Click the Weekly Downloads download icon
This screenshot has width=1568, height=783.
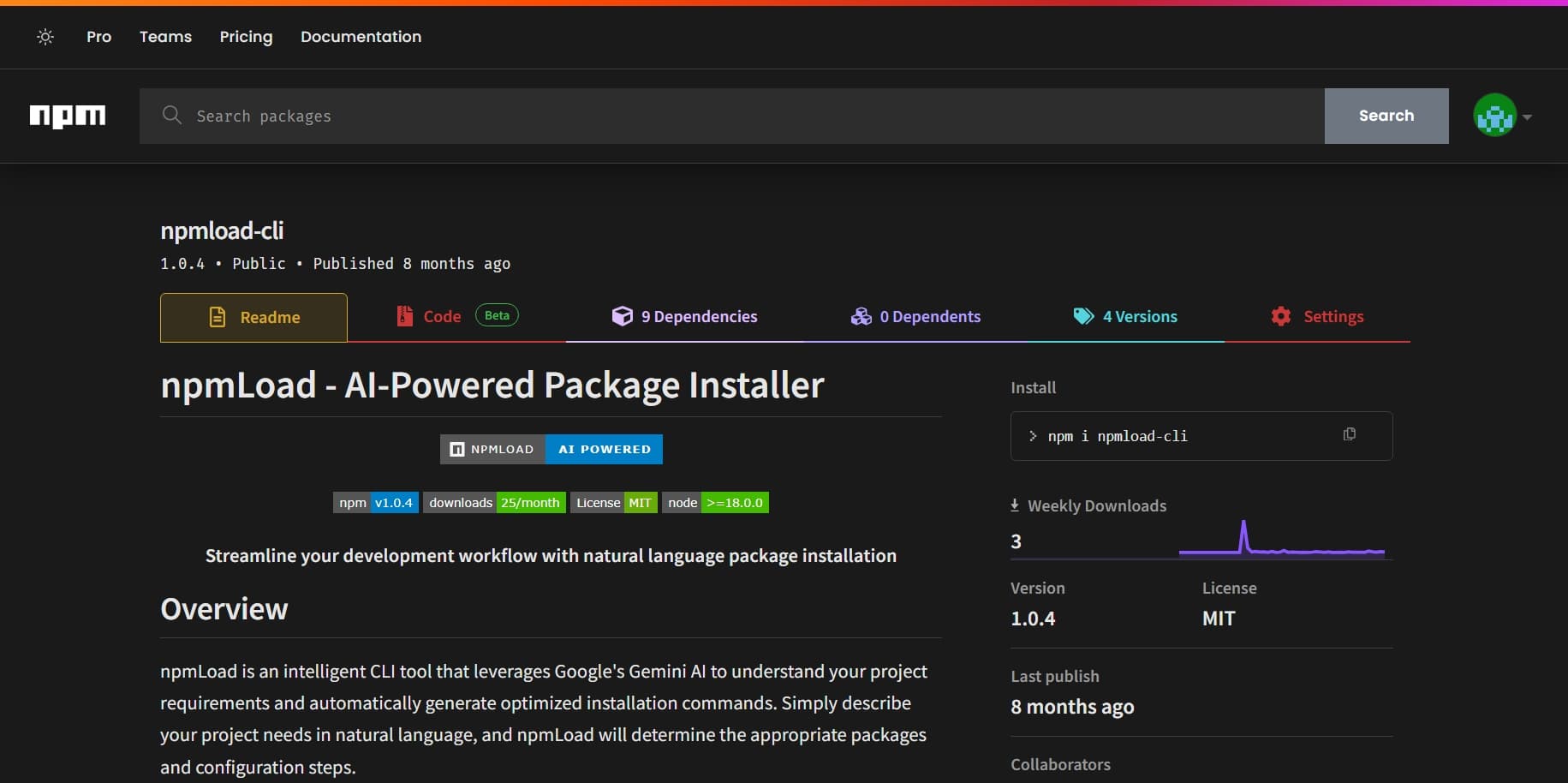[1015, 505]
